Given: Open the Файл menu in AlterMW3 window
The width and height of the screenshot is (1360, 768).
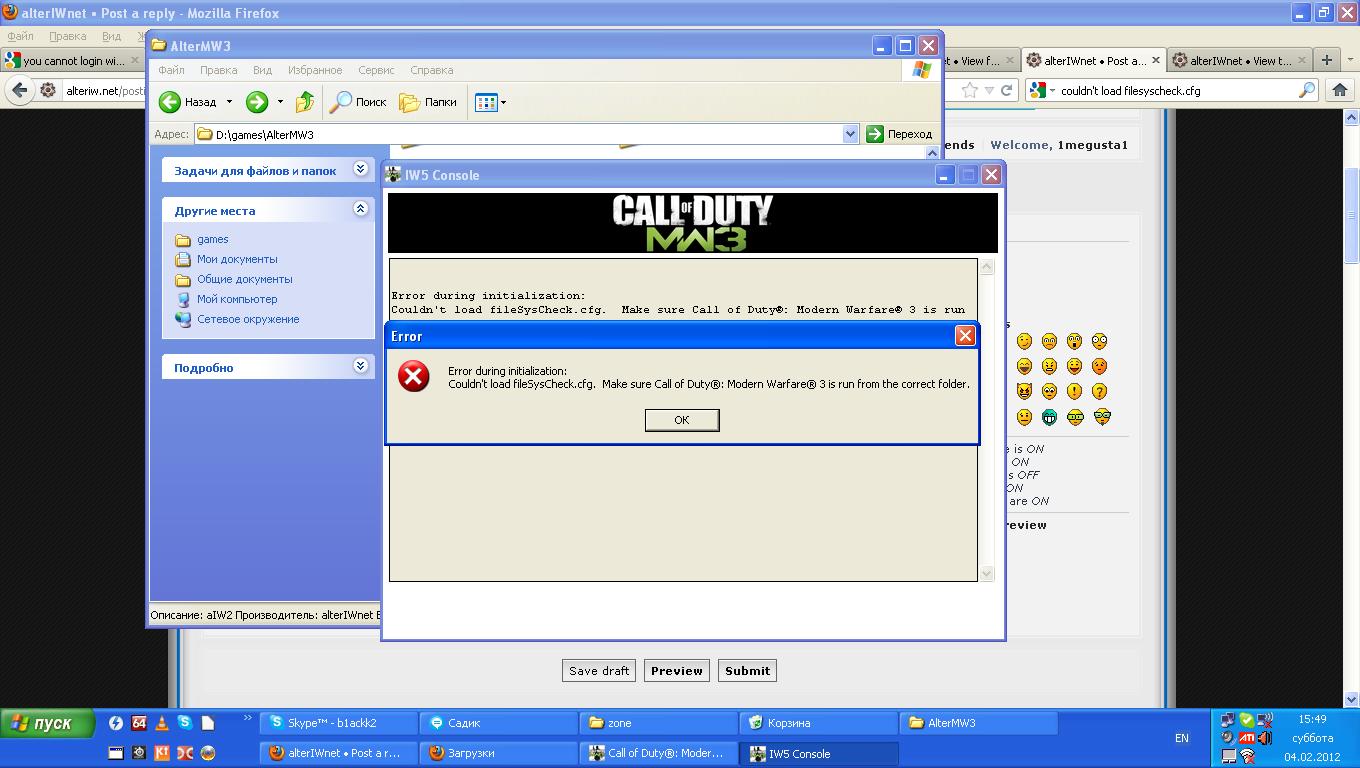Looking at the screenshot, I should 171,70.
